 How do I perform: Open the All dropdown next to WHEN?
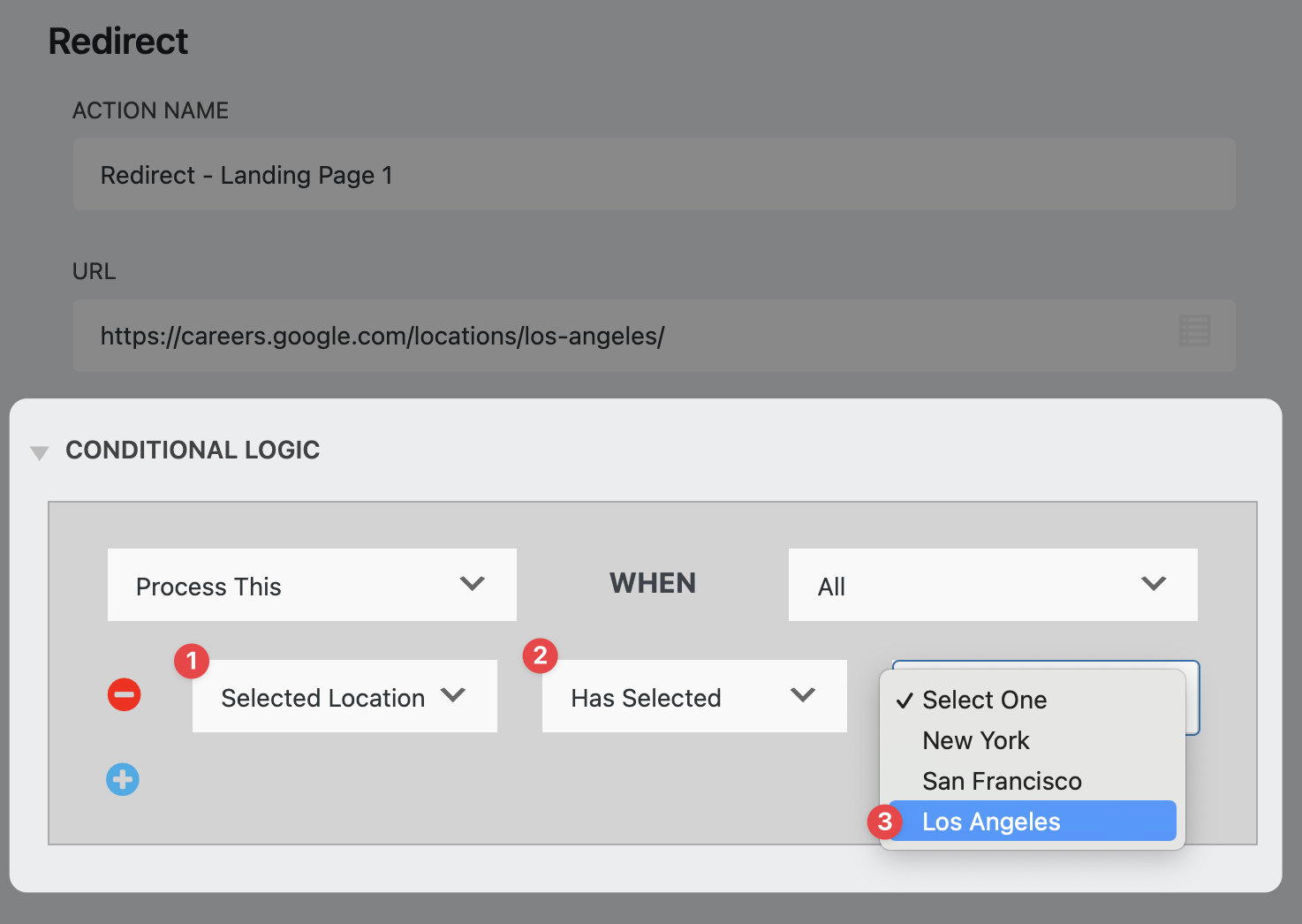(x=992, y=585)
